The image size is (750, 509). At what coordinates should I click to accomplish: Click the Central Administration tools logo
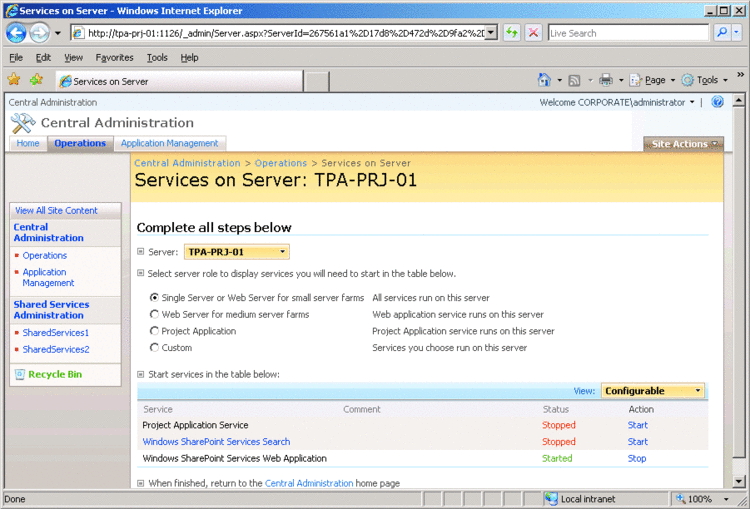pyautogui.click(x=22, y=123)
